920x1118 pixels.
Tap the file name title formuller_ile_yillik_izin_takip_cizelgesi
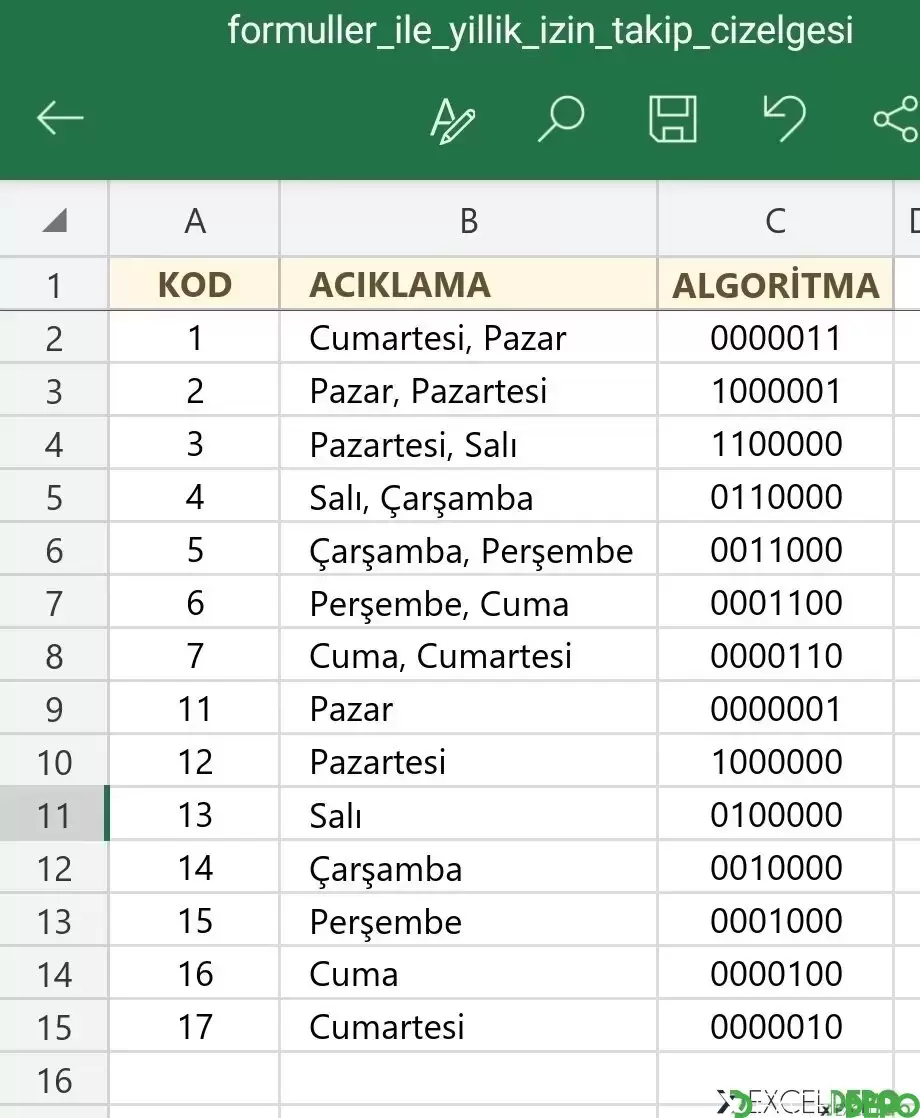click(x=540, y=30)
